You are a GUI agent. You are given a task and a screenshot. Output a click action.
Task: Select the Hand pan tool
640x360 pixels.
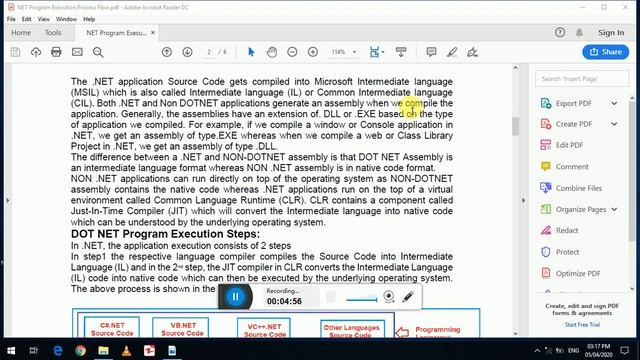tap(272, 52)
